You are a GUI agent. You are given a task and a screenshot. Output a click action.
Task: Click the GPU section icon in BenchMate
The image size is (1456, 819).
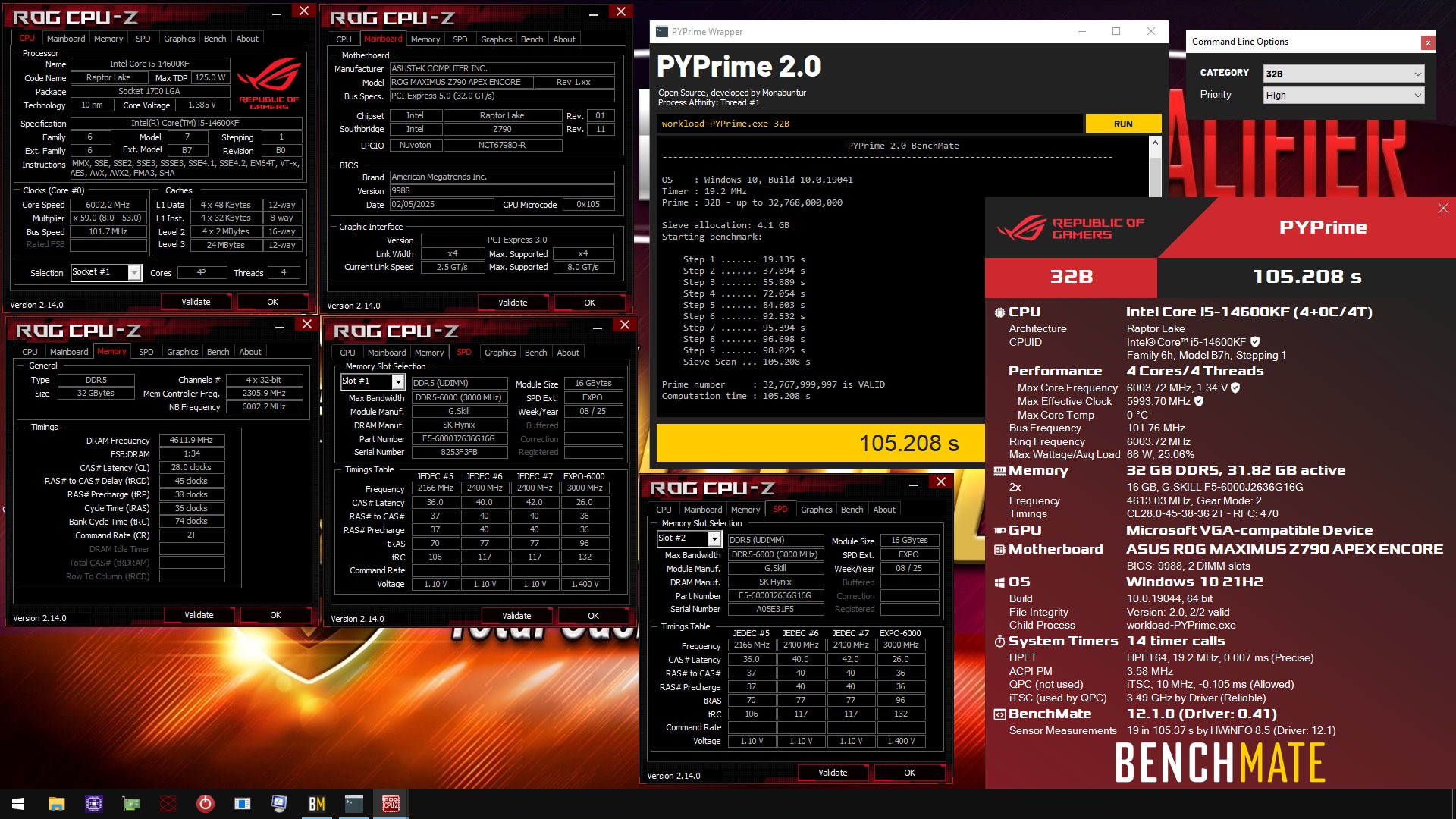click(999, 531)
